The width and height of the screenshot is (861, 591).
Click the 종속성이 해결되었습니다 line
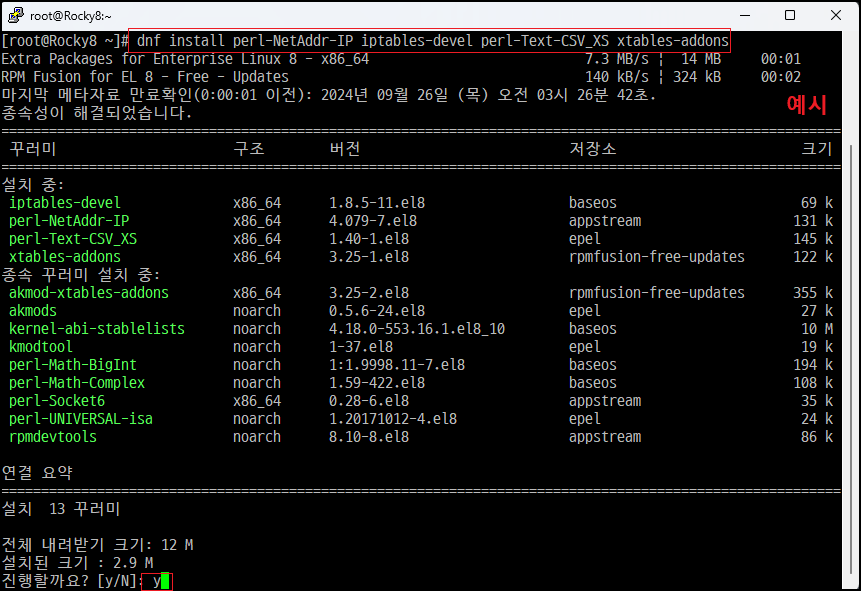pos(97,113)
